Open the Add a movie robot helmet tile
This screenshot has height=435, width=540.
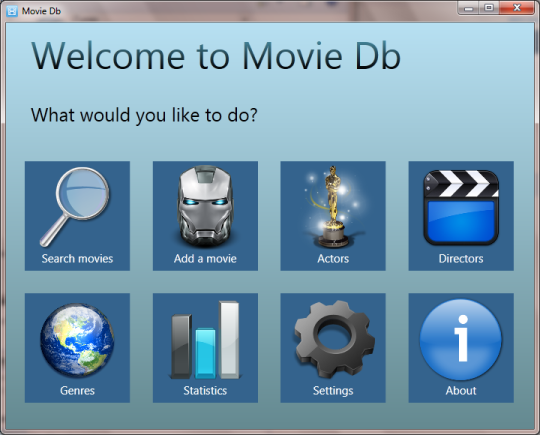[205, 216]
